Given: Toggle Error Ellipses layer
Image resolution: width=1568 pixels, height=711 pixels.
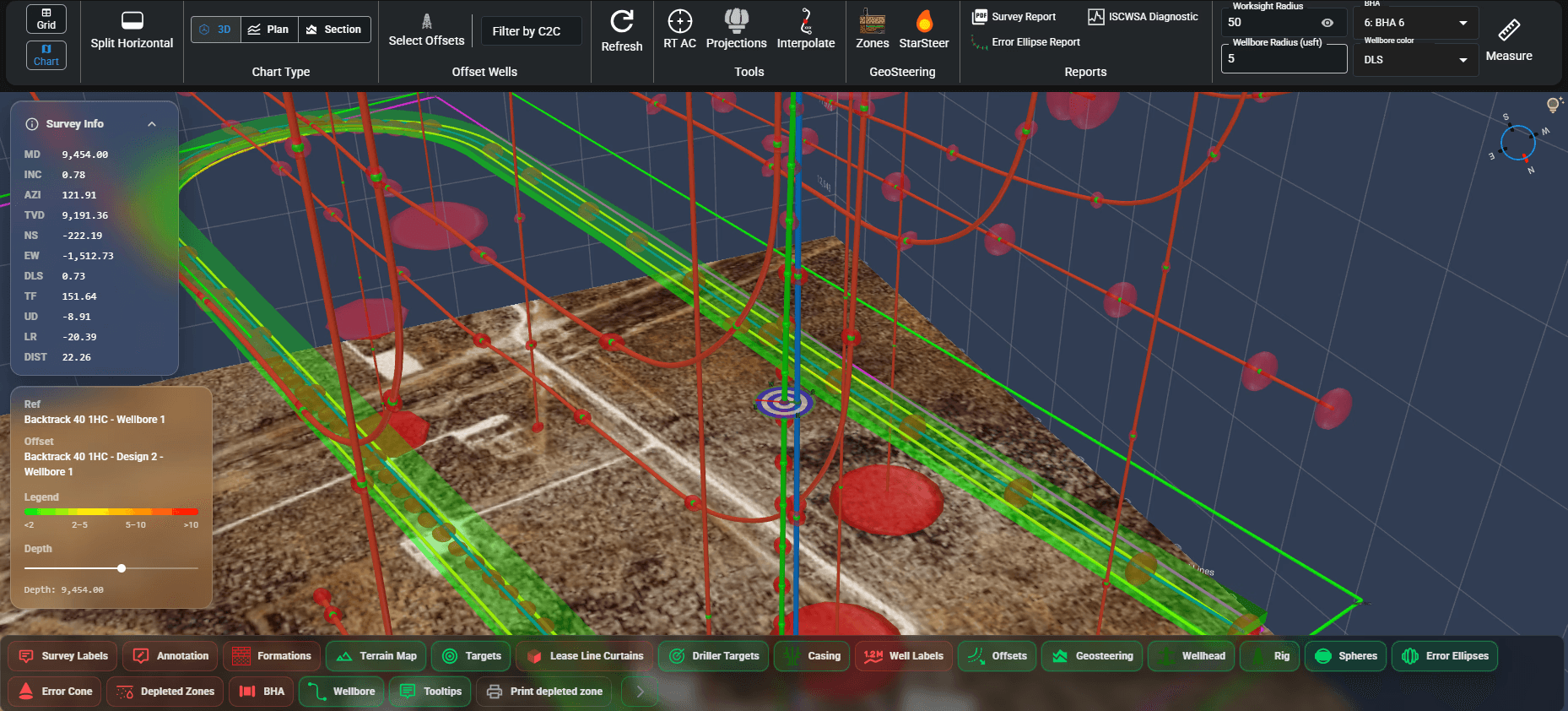Looking at the screenshot, I should tap(1445, 656).
